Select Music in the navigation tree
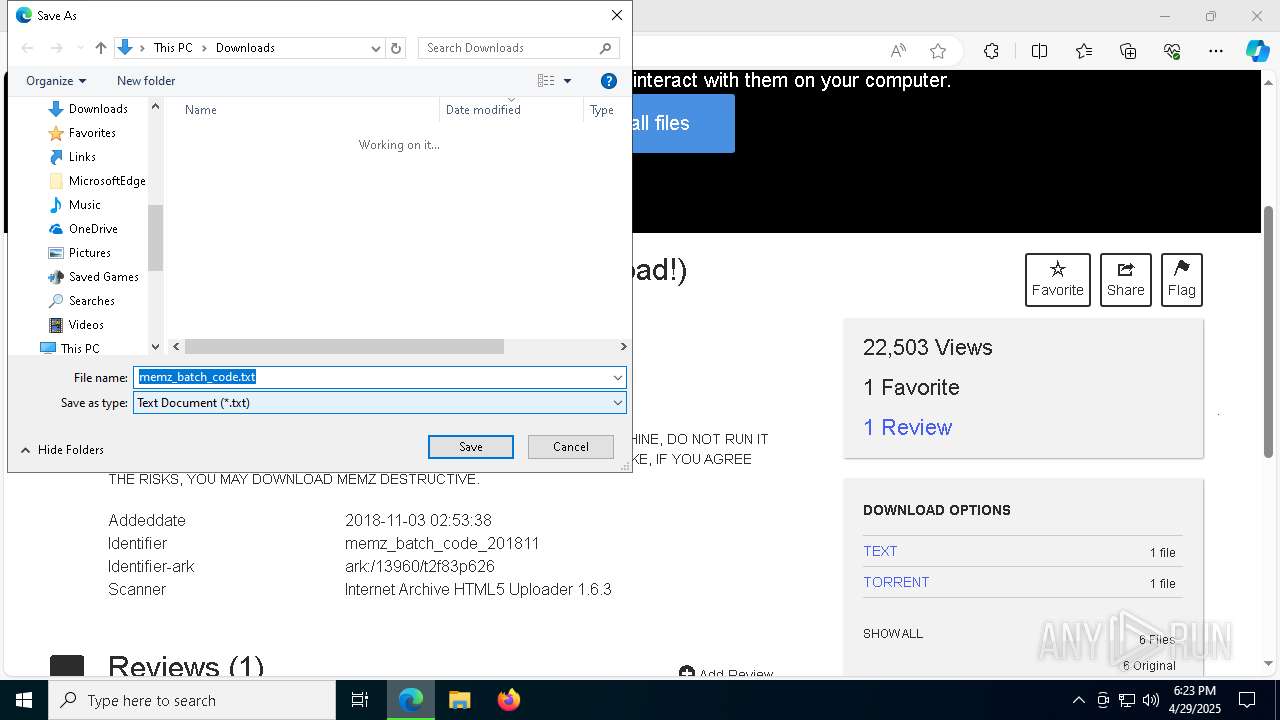Screen dimensions: 1280x720 (85, 205)
